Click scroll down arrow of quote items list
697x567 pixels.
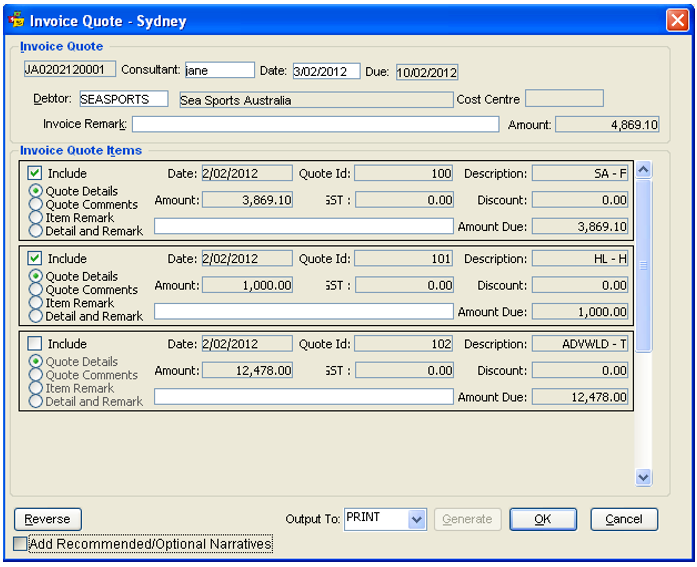tap(643, 477)
